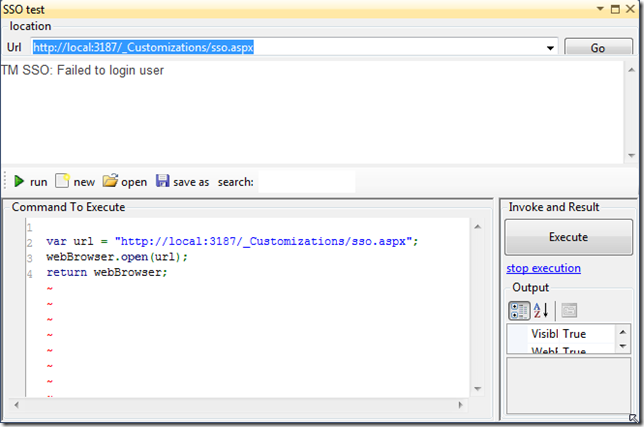Click the stop execution link
The width and height of the screenshot is (644, 427).
point(543,268)
